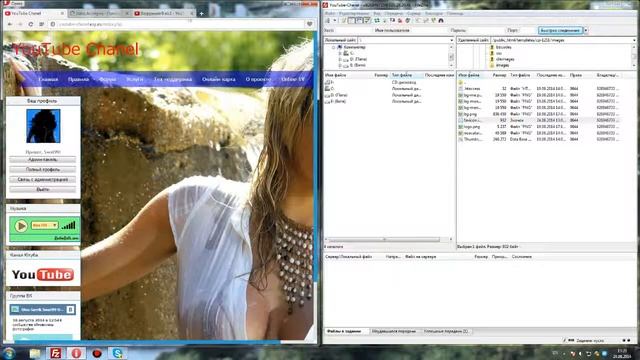Reload the YouTube Chanel page
Screen dimensions: 640x360
(x=31, y=24)
